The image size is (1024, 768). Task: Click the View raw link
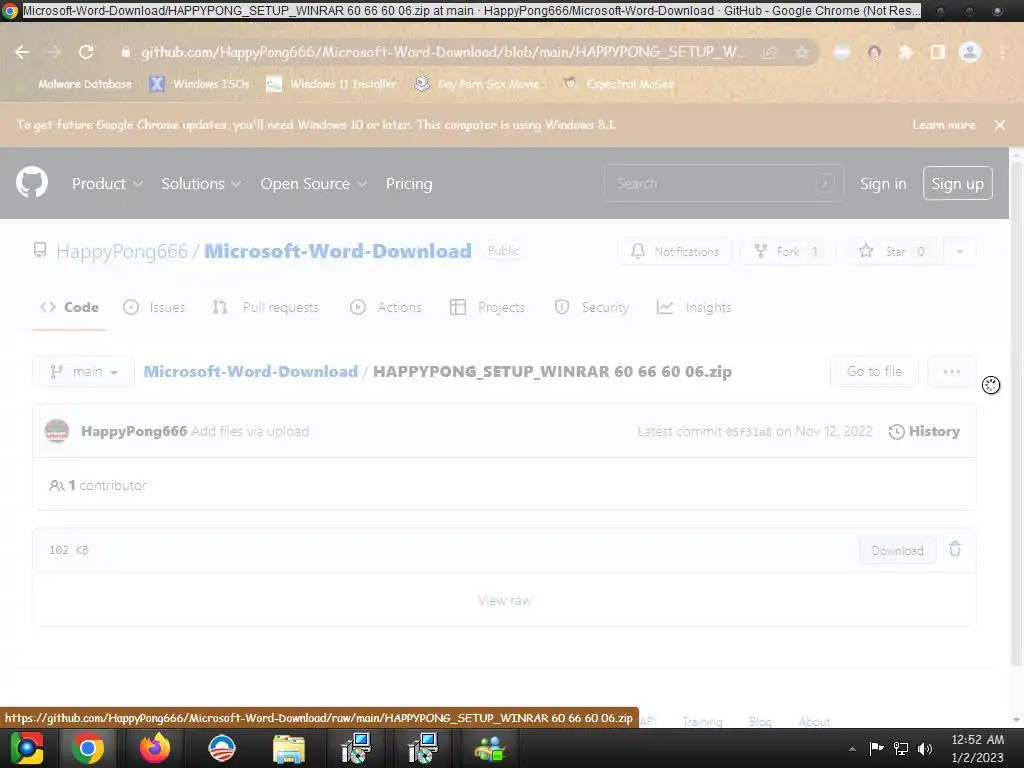pos(504,600)
